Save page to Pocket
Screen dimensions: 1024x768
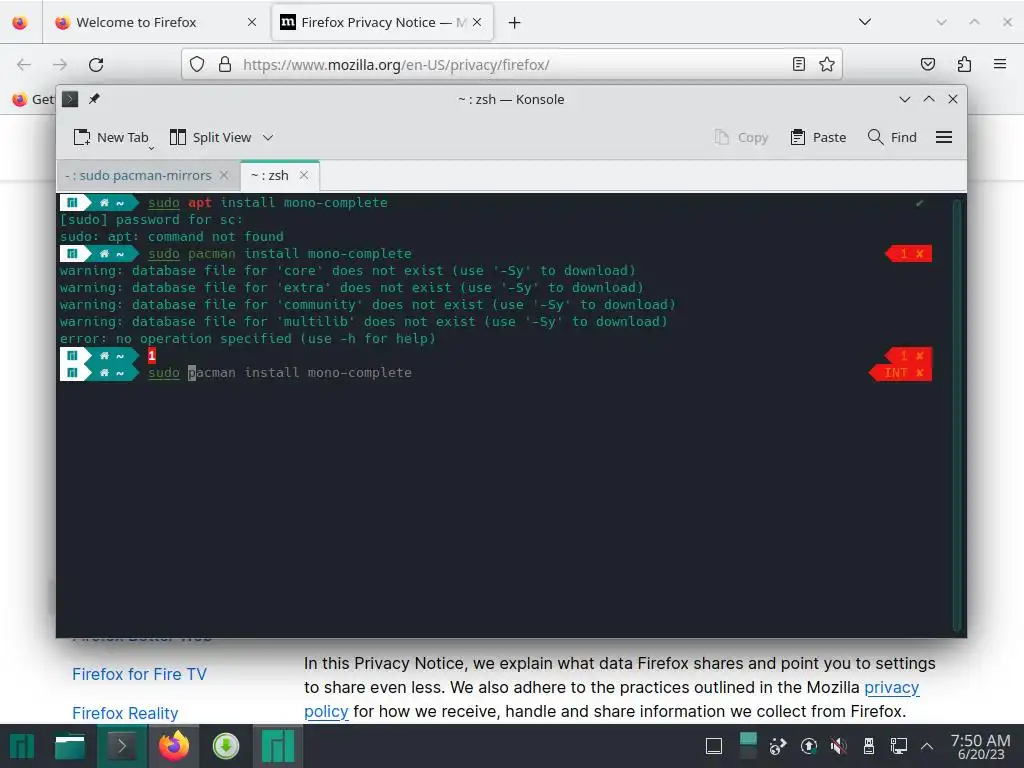927,64
